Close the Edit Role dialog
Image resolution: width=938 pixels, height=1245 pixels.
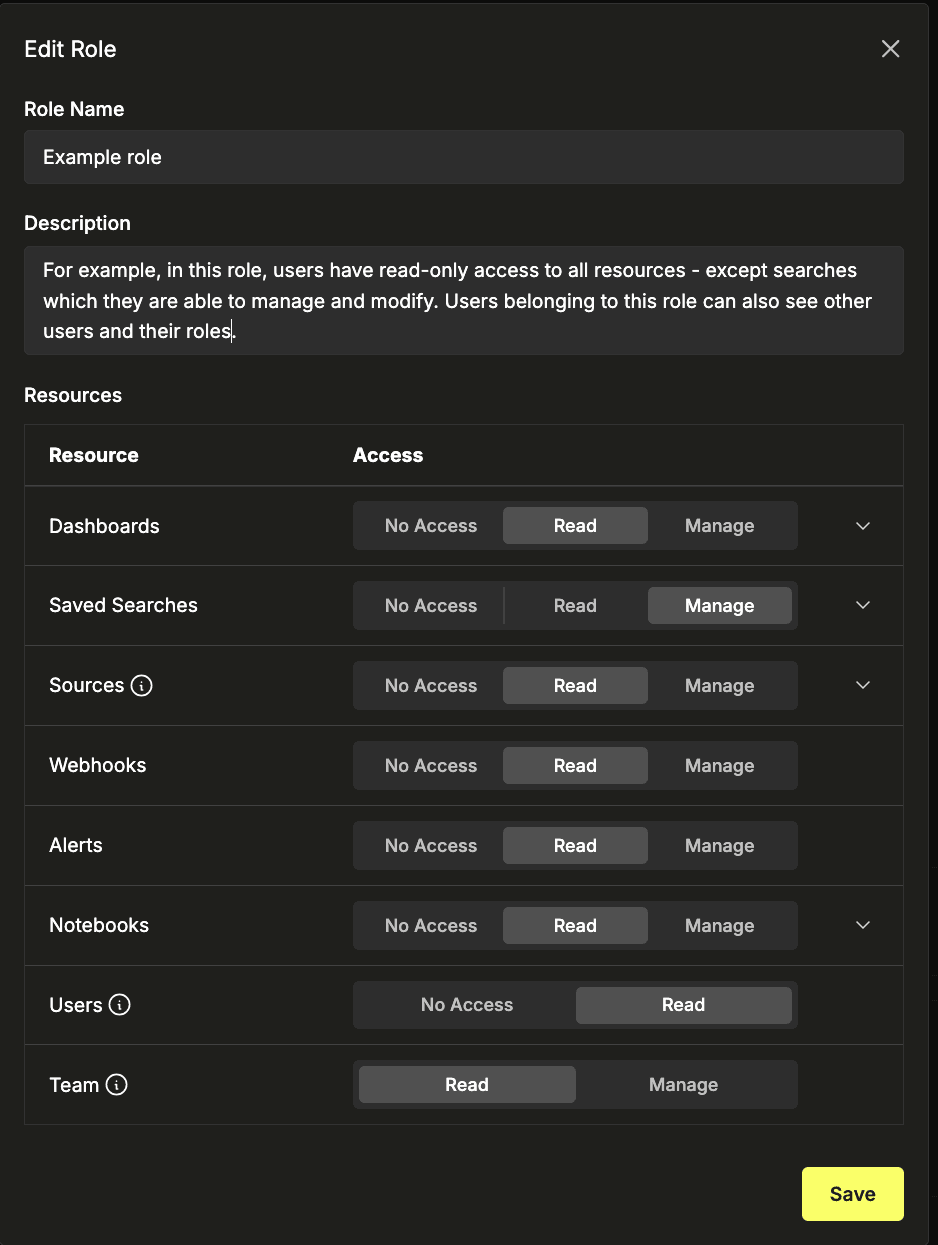point(890,48)
